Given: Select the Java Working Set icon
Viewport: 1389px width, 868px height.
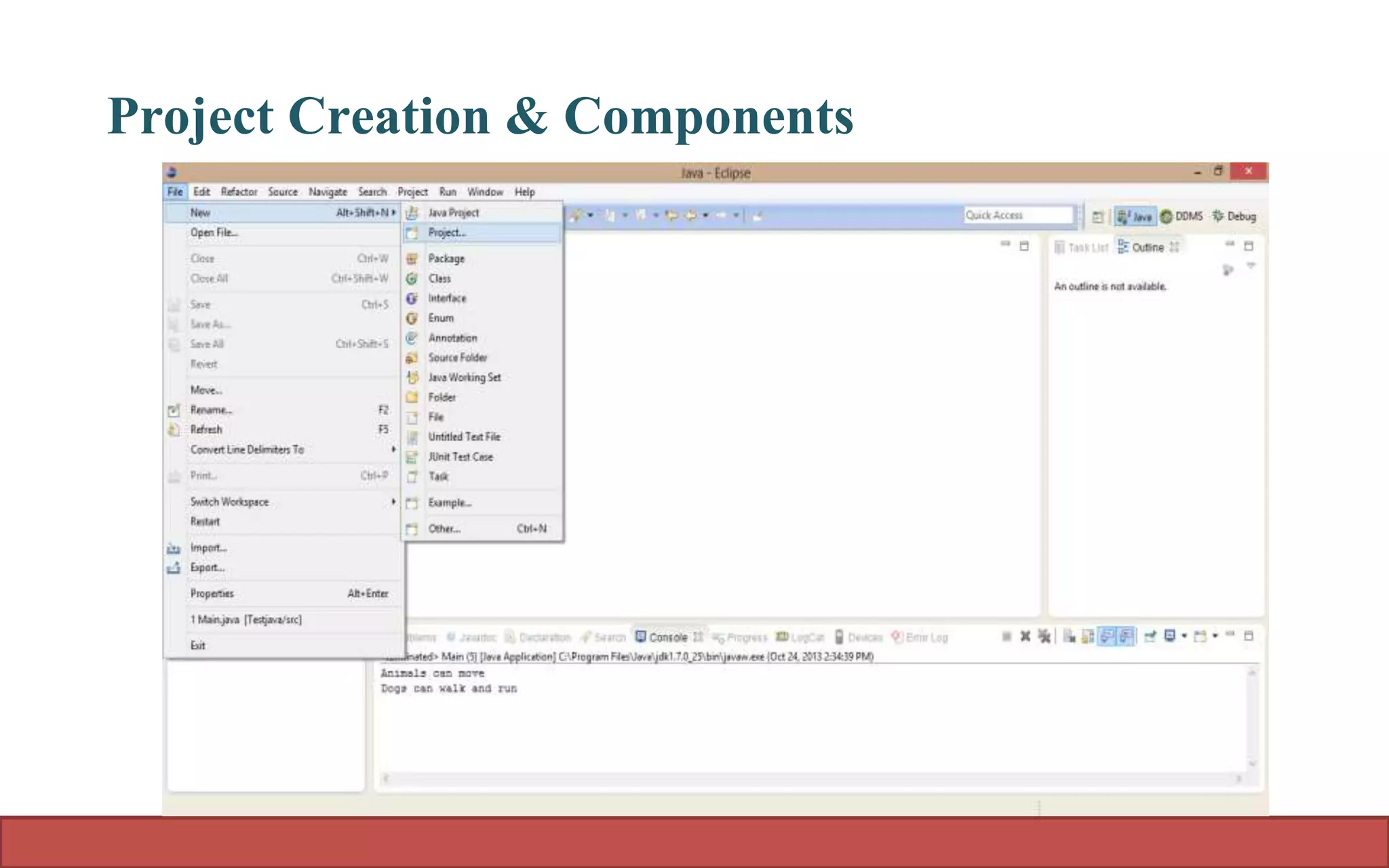Looking at the screenshot, I should tap(412, 378).
